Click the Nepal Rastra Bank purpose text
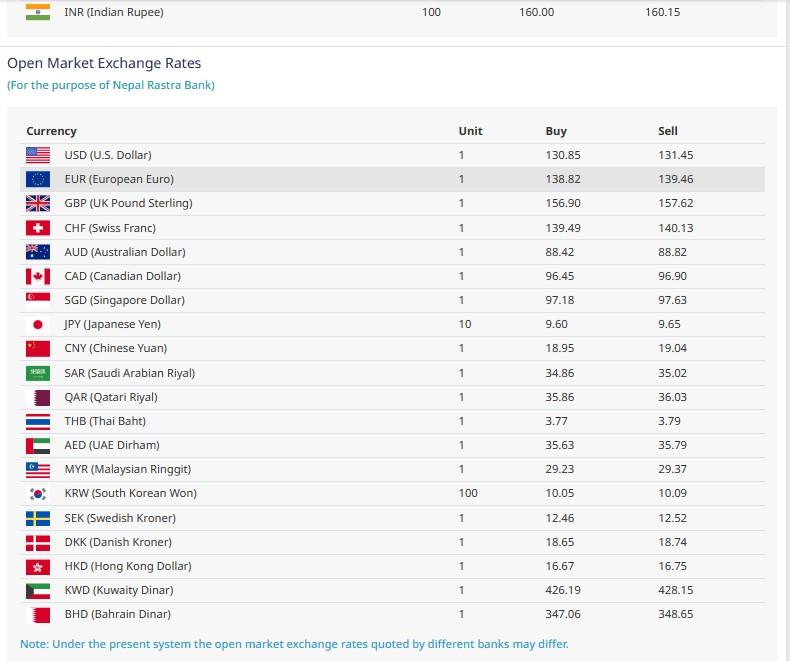Image resolution: width=790 pixels, height=661 pixels. tap(111, 85)
